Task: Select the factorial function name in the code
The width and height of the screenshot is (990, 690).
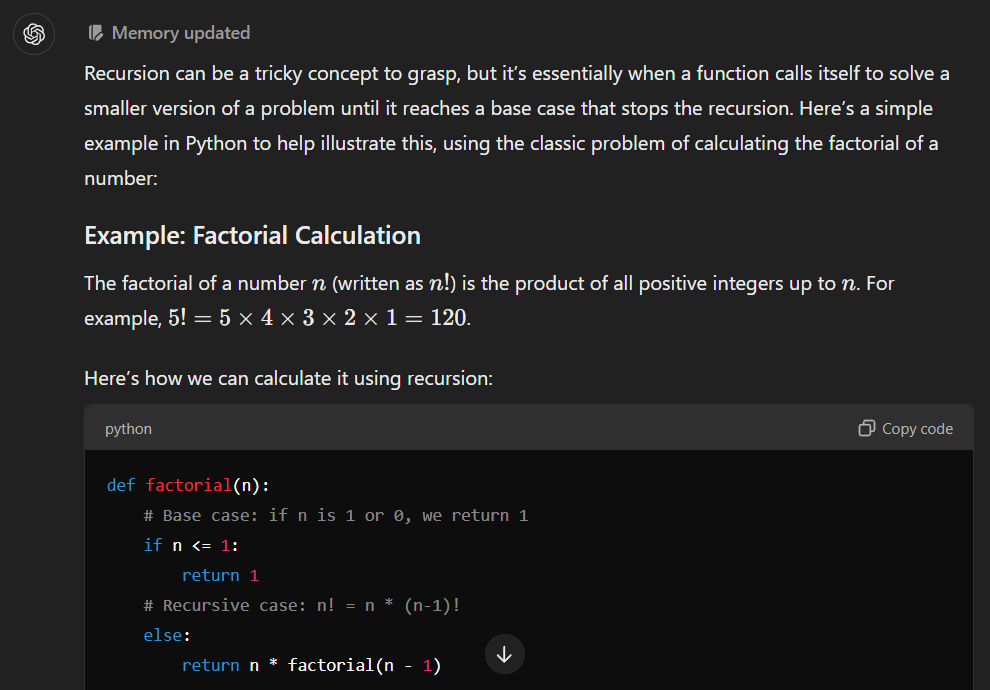Action: pyautogui.click(x=189, y=485)
